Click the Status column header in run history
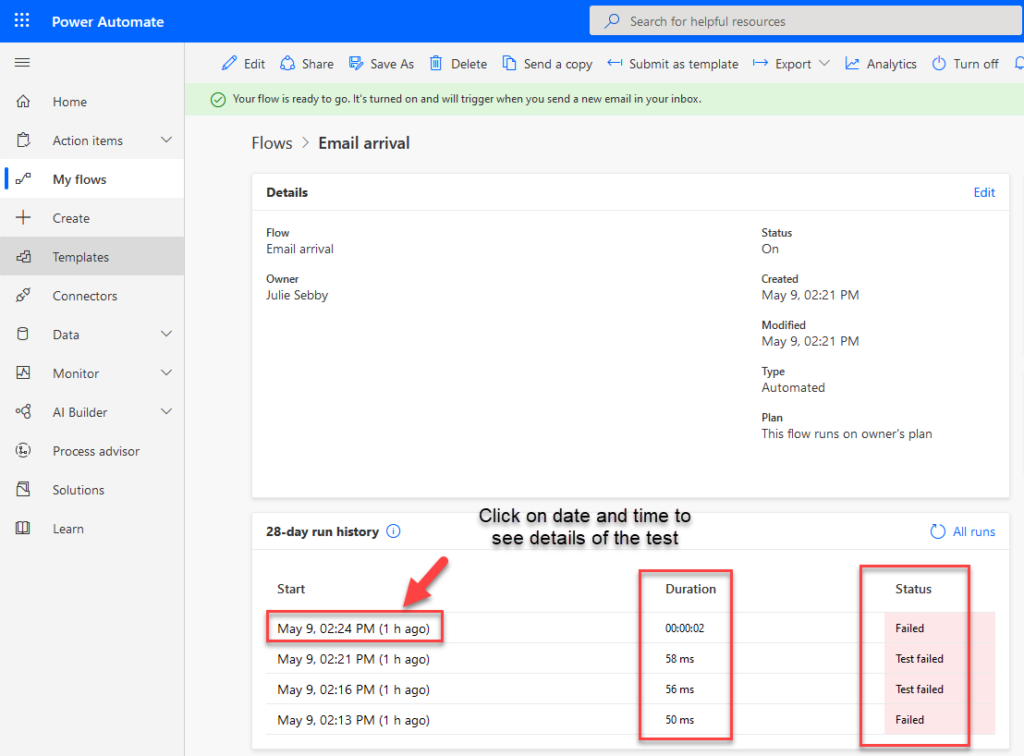 [x=913, y=589]
